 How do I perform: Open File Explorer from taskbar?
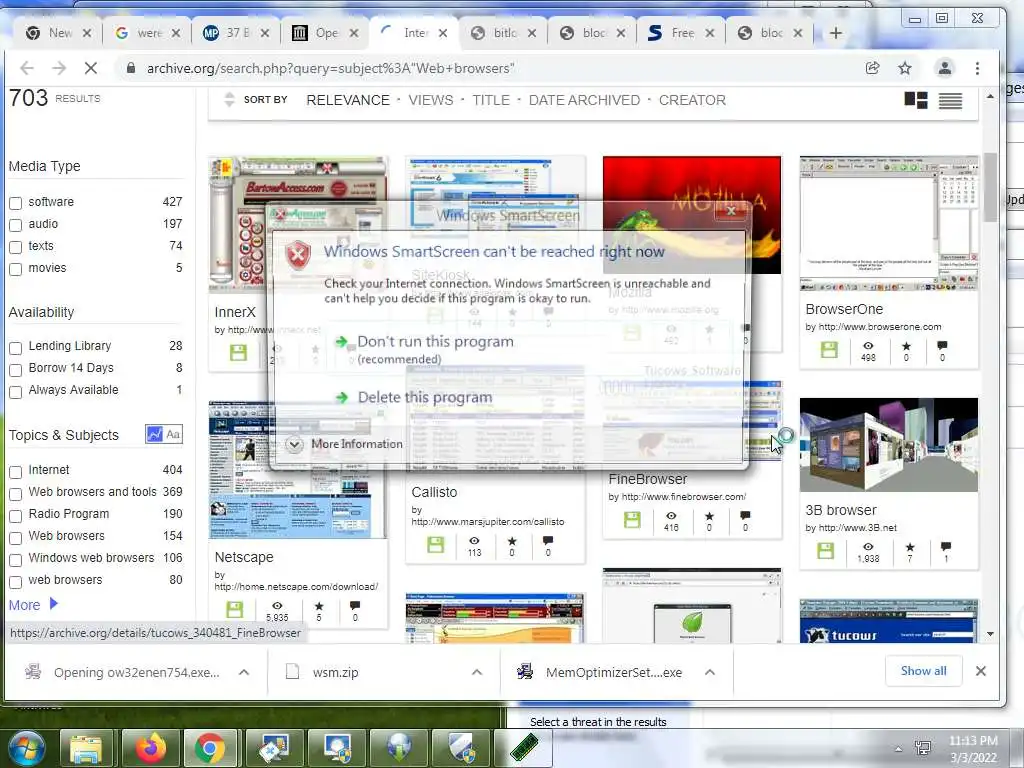tap(86, 749)
